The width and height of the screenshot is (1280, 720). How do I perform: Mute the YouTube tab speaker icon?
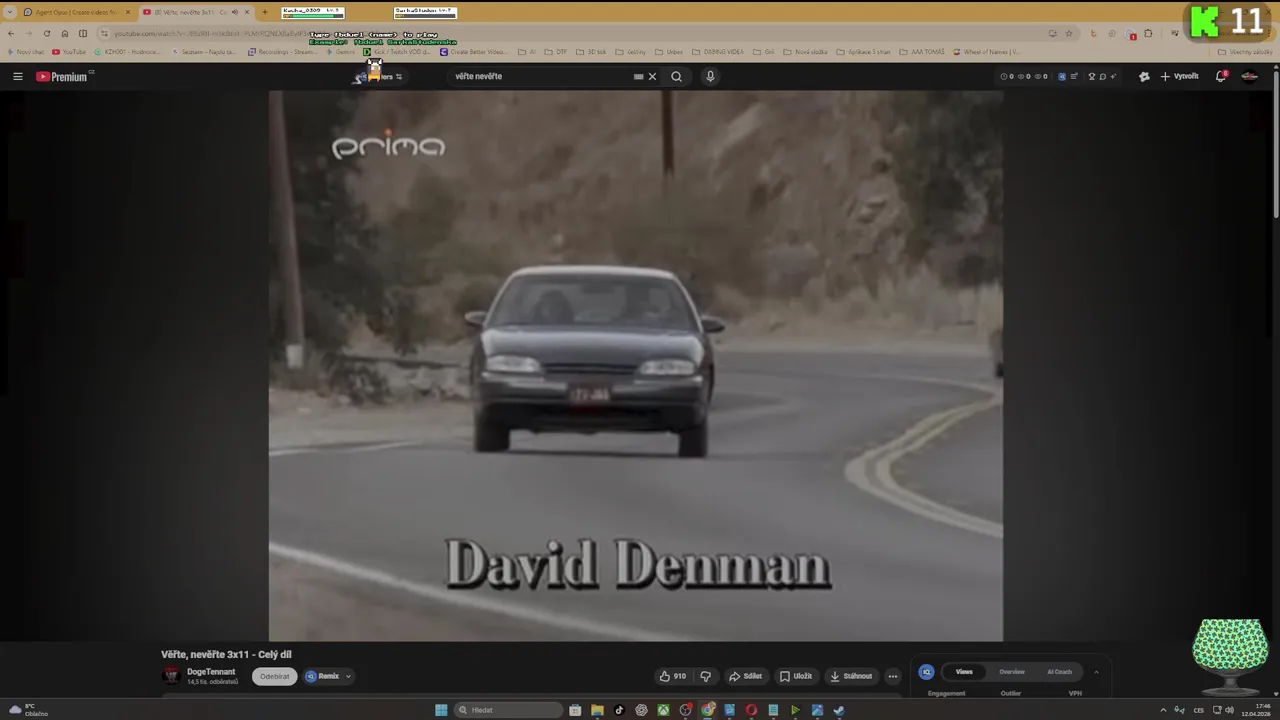pyautogui.click(x=235, y=12)
